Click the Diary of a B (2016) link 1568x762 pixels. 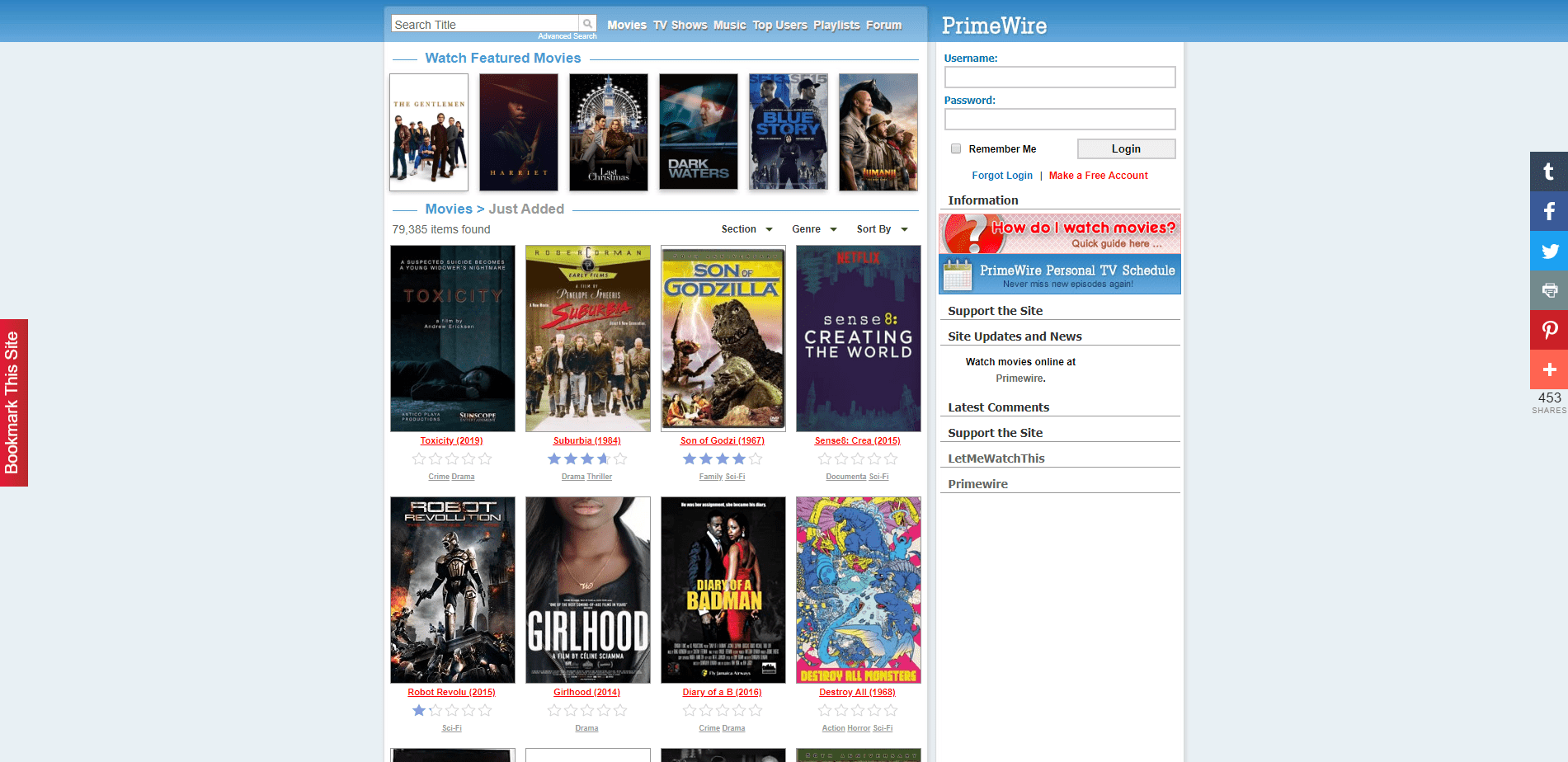(x=723, y=692)
